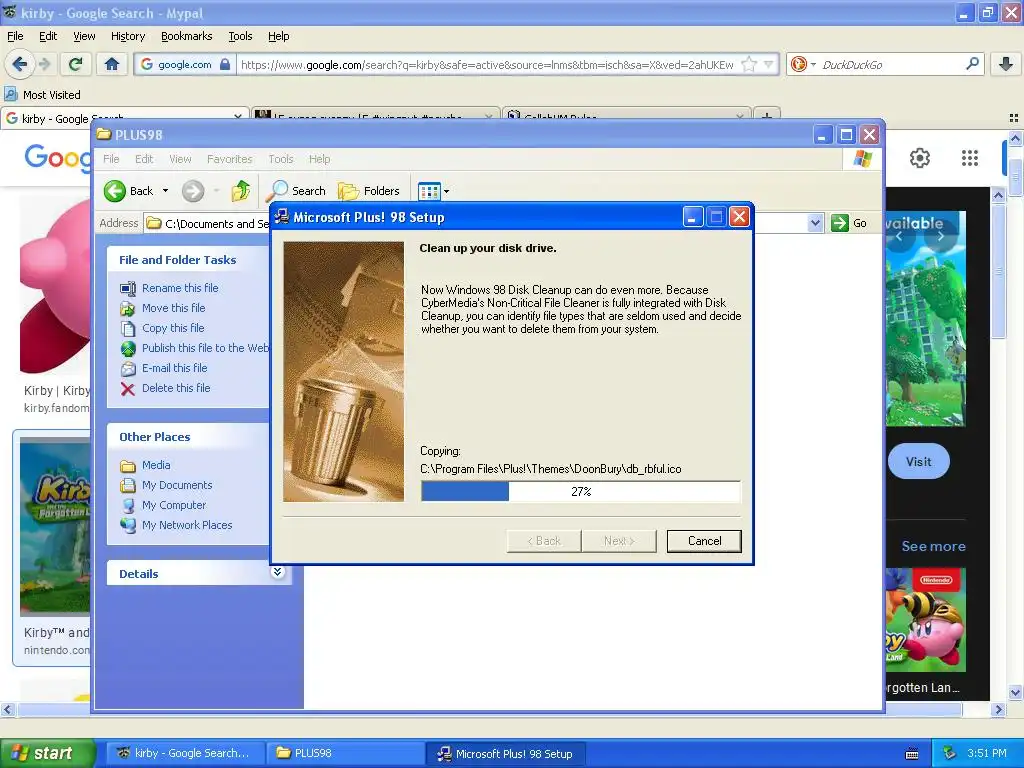Image resolution: width=1024 pixels, height=768 pixels.
Task: Open Search in PLUS98 Explorer toolbar
Action: pyautogui.click(x=296, y=191)
